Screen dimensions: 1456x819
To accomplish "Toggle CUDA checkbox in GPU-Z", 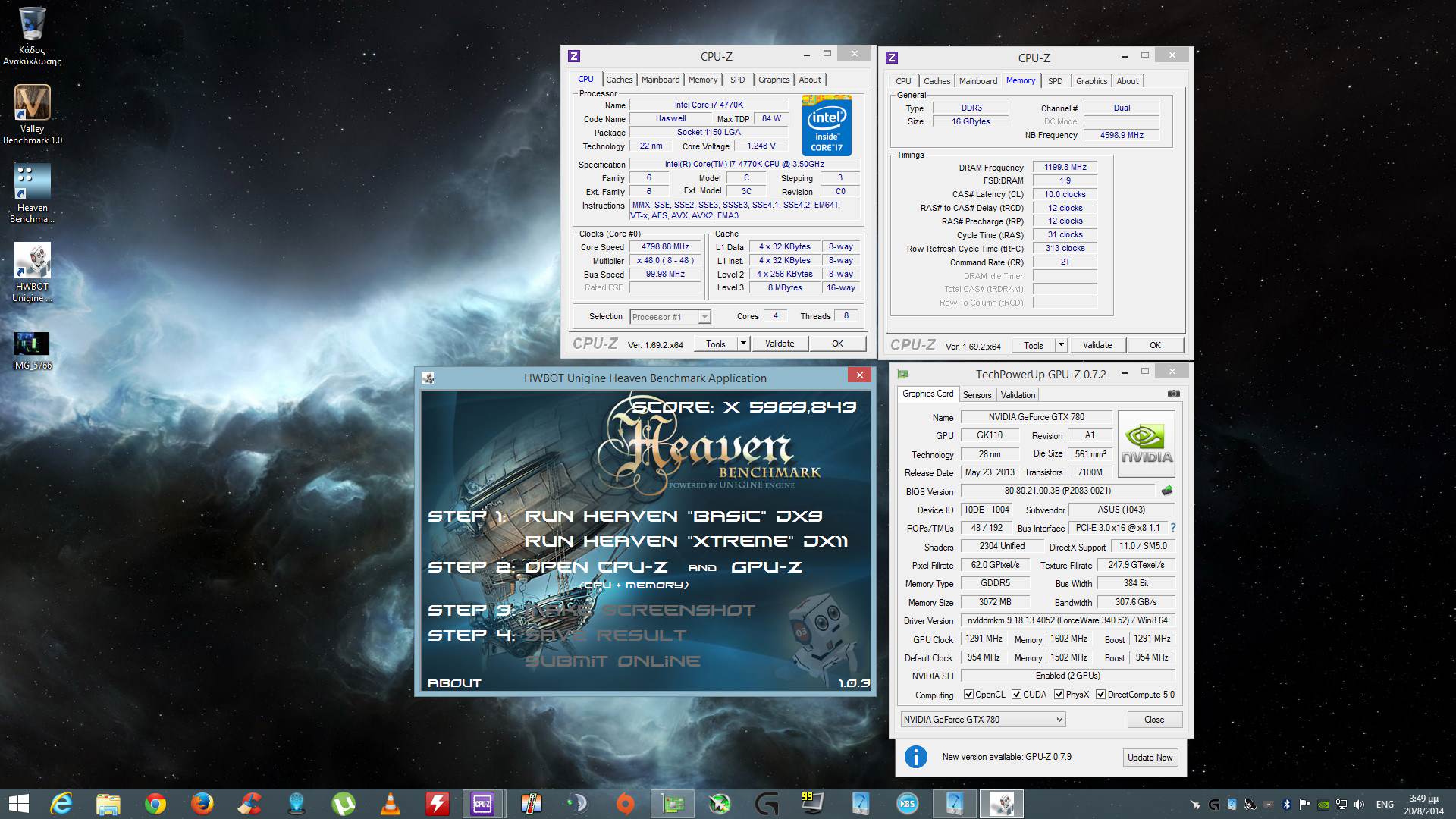I will point(1016,695).
